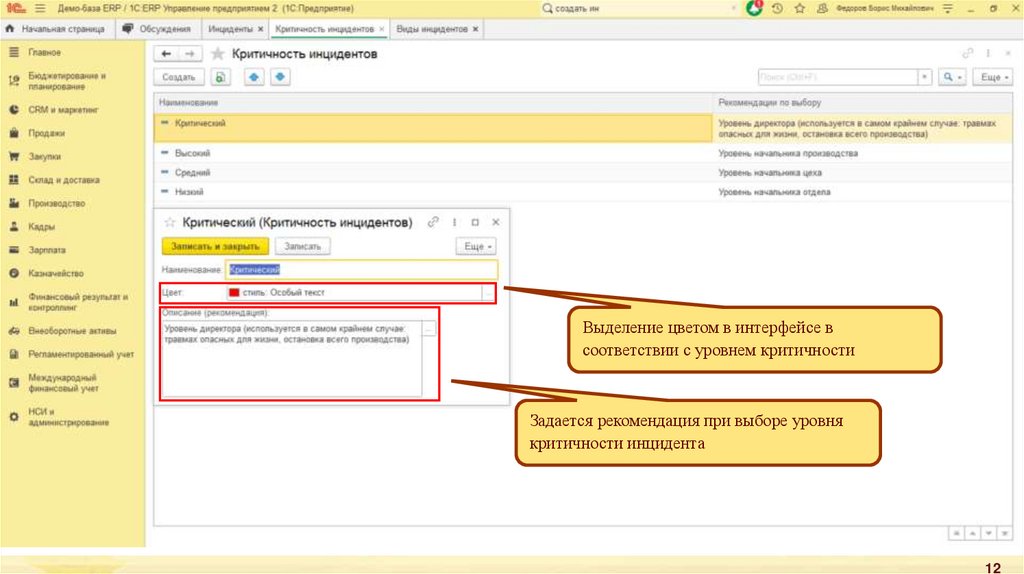Click the Казначейство icon
This screenshot has width=1024, height=574.
14,273
